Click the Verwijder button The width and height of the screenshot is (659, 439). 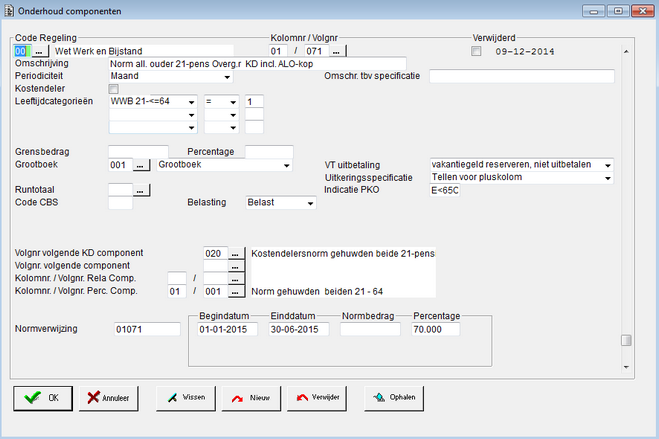pyautogui.click(x=317, y=398)
